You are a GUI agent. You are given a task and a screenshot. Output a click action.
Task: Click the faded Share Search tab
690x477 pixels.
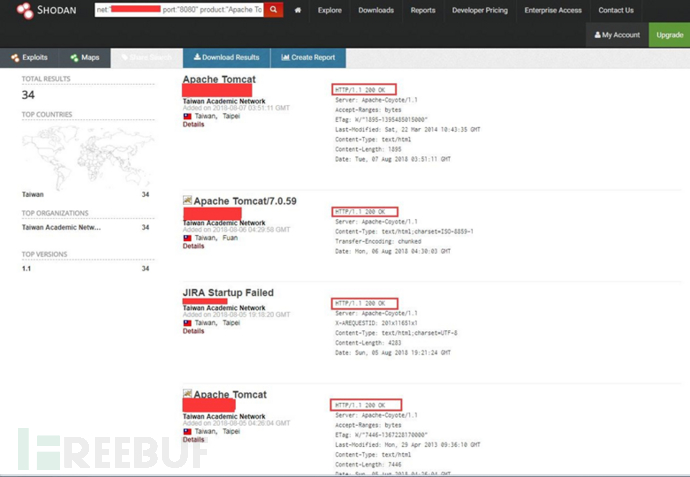(147, 58)
